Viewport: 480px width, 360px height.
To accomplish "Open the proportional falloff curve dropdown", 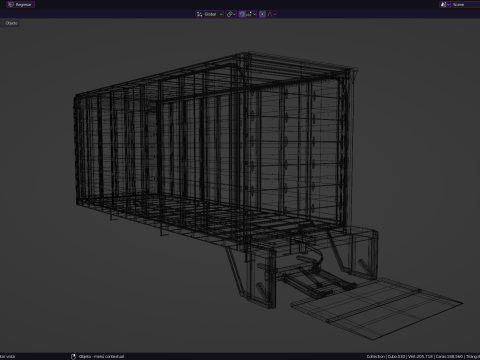I will click(x=272, y=14).
